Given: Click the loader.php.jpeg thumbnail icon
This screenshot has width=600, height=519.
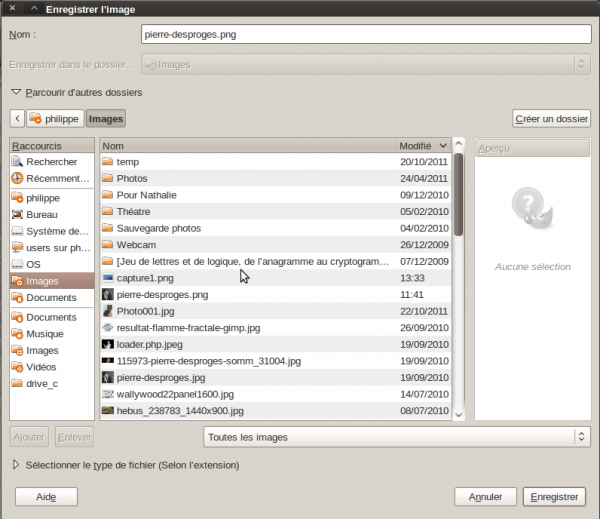Looking at the screenshot, I should tap(108, 344).
